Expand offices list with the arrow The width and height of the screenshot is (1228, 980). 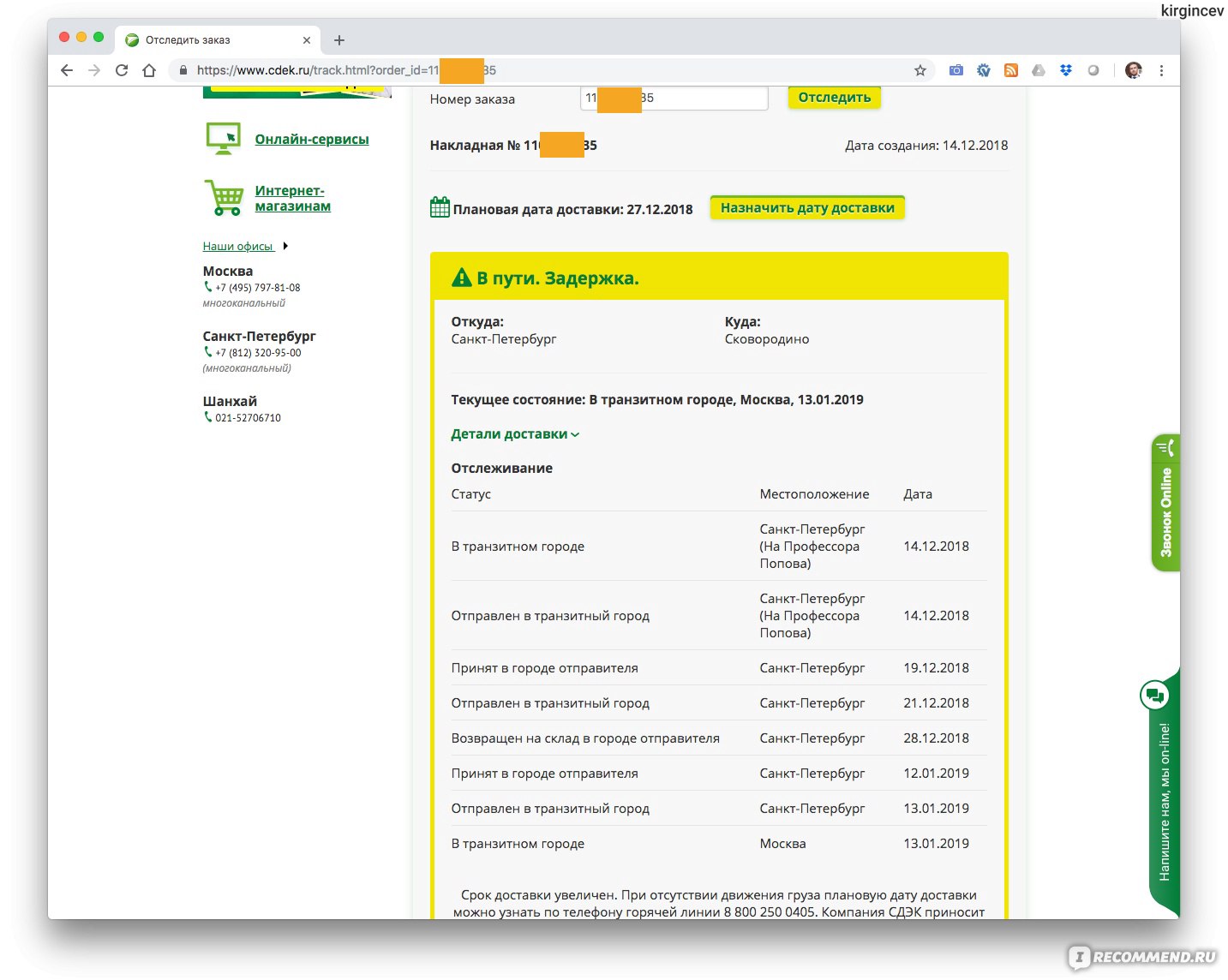tap(285, 246)
